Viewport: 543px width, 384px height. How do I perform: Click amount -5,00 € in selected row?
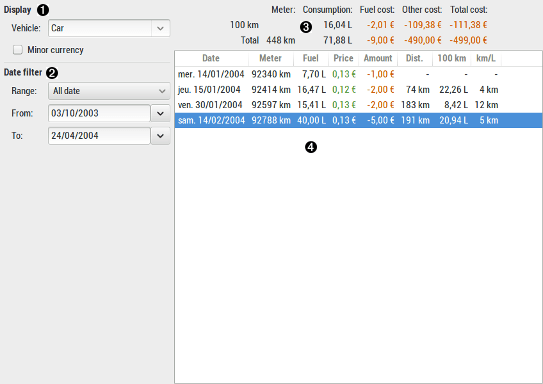click(381, 120)
